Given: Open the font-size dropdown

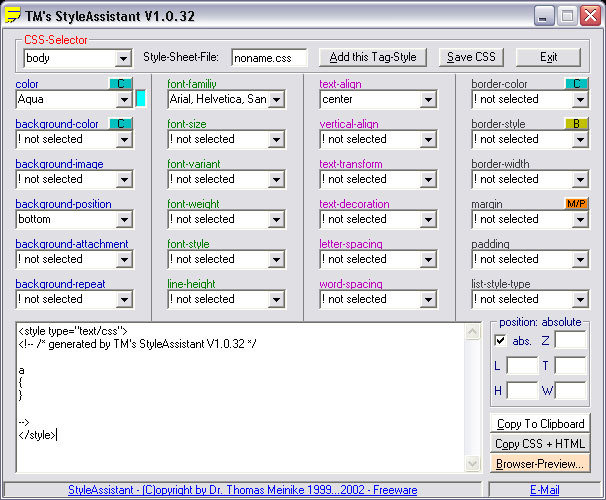Looking at the screenshot, I should coord(276,139).
